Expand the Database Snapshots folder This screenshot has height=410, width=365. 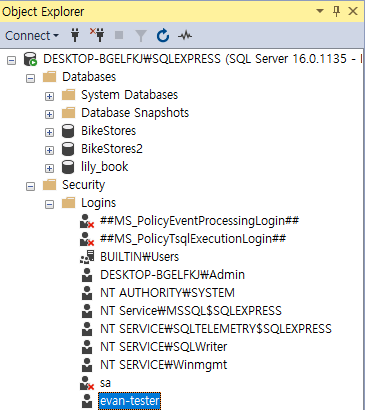coord(49,115)
